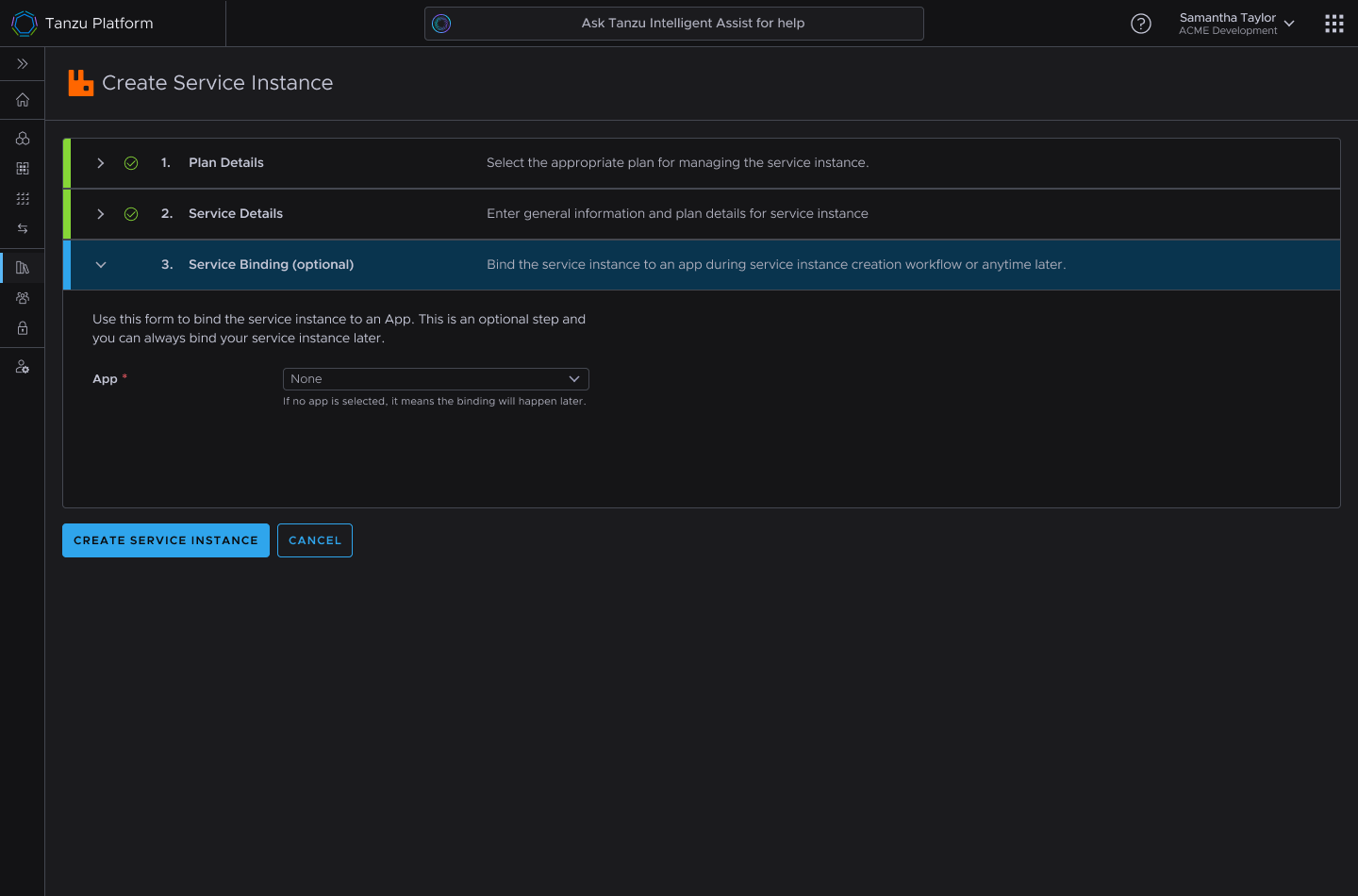Open the dotted-grid sidebar icon
1358x896 pixels.
click(23, 199)
